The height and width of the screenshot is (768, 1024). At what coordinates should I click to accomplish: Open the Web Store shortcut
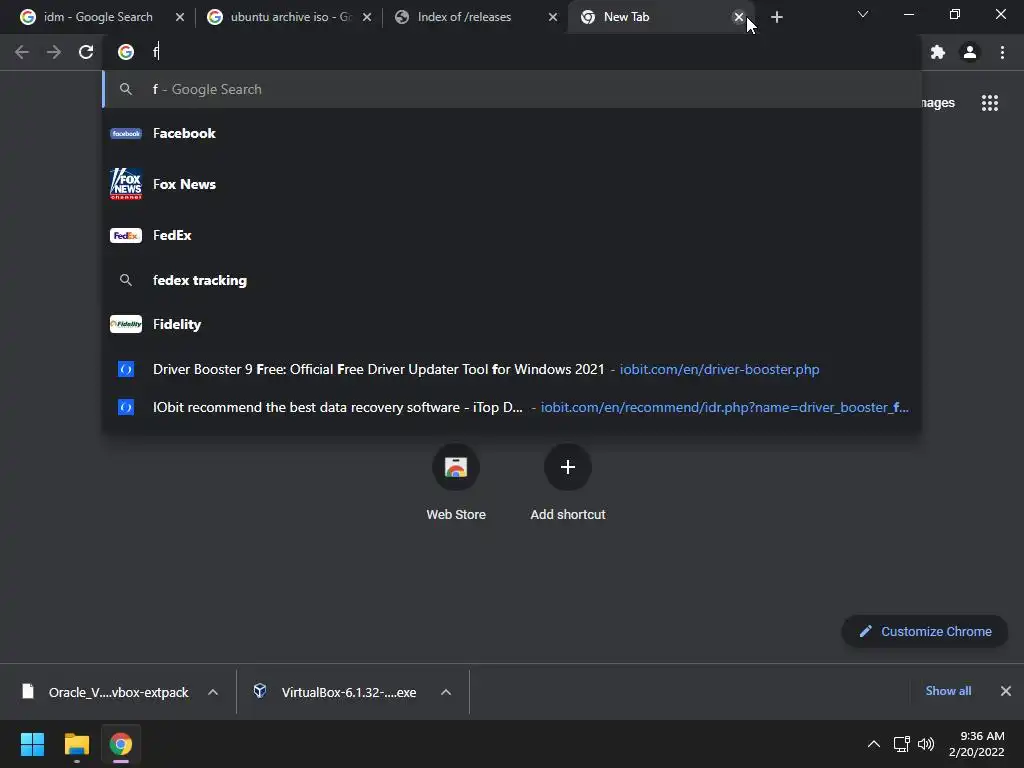click(x=456, y=482)
